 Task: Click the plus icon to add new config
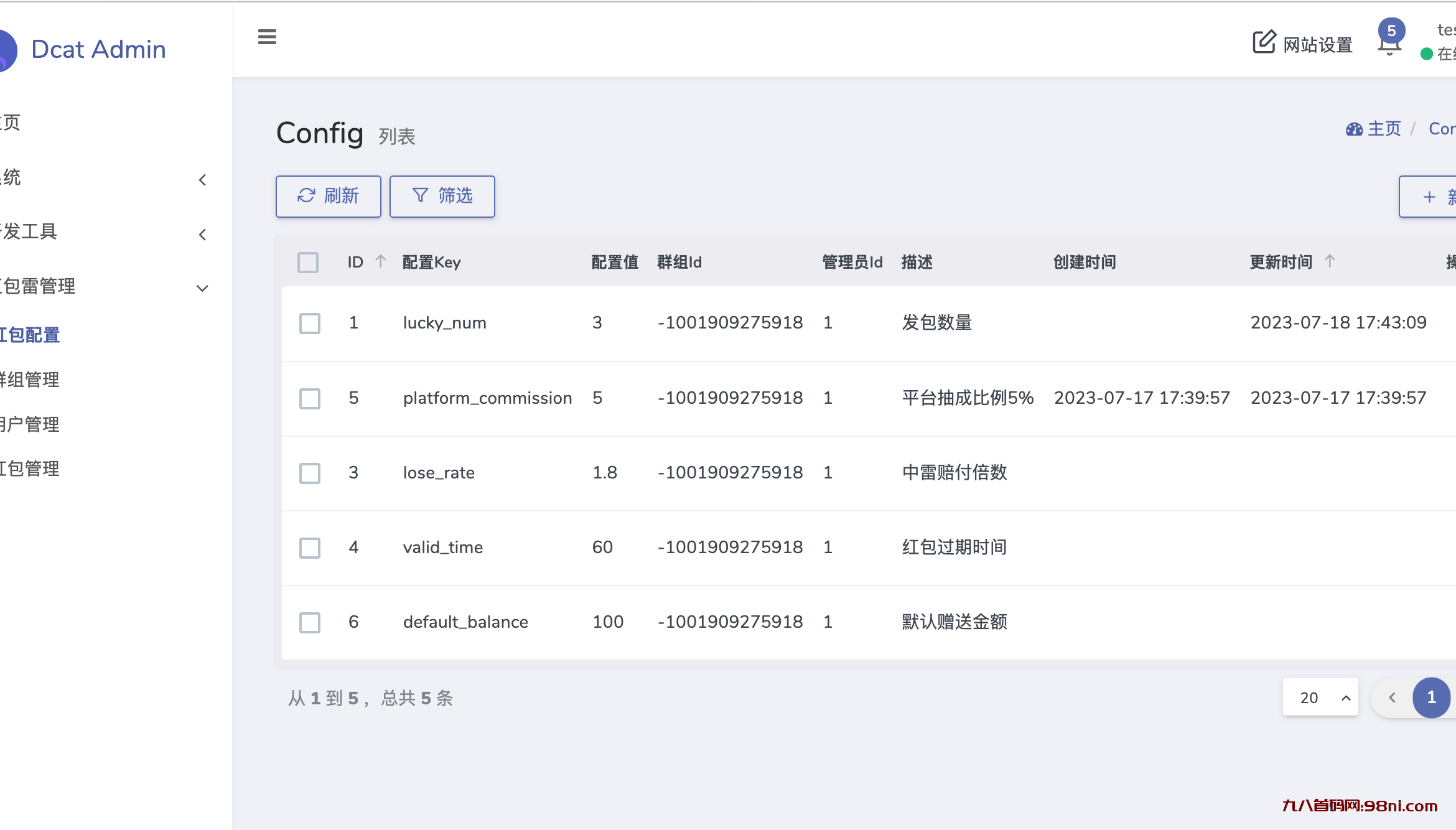click(1428, 197)
